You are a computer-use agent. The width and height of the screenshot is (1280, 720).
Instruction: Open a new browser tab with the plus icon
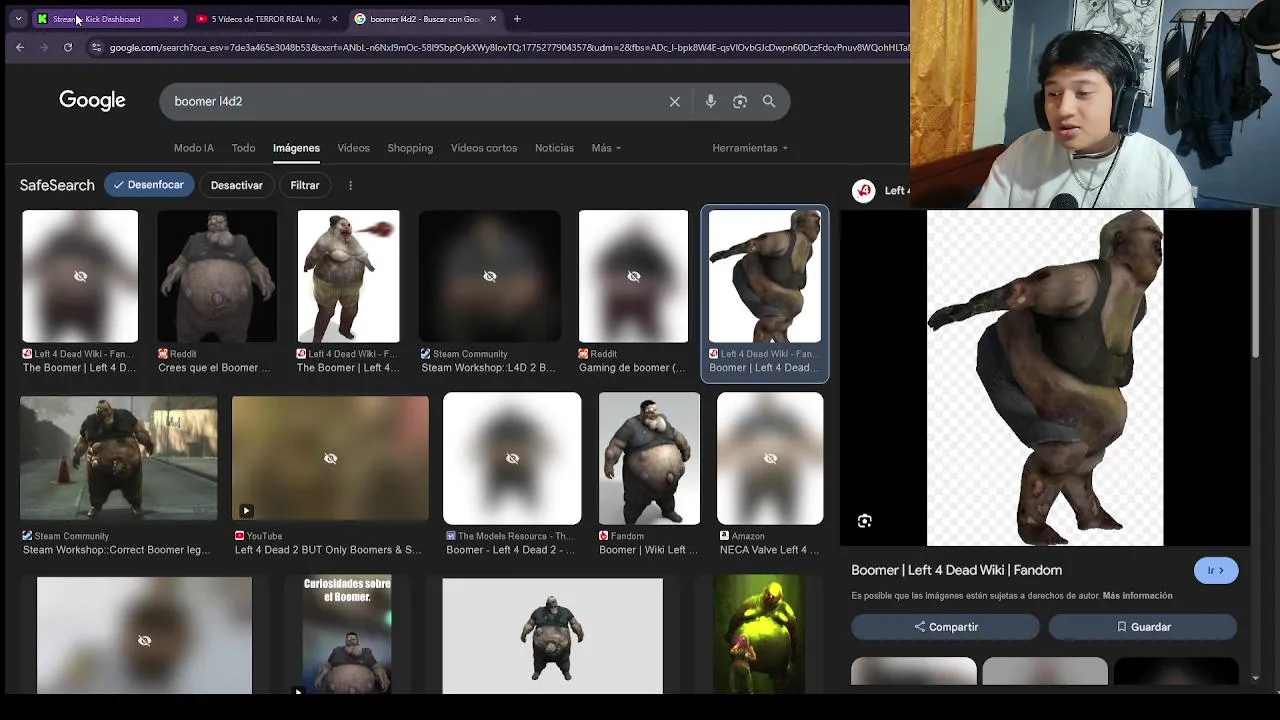click(517, 19)
